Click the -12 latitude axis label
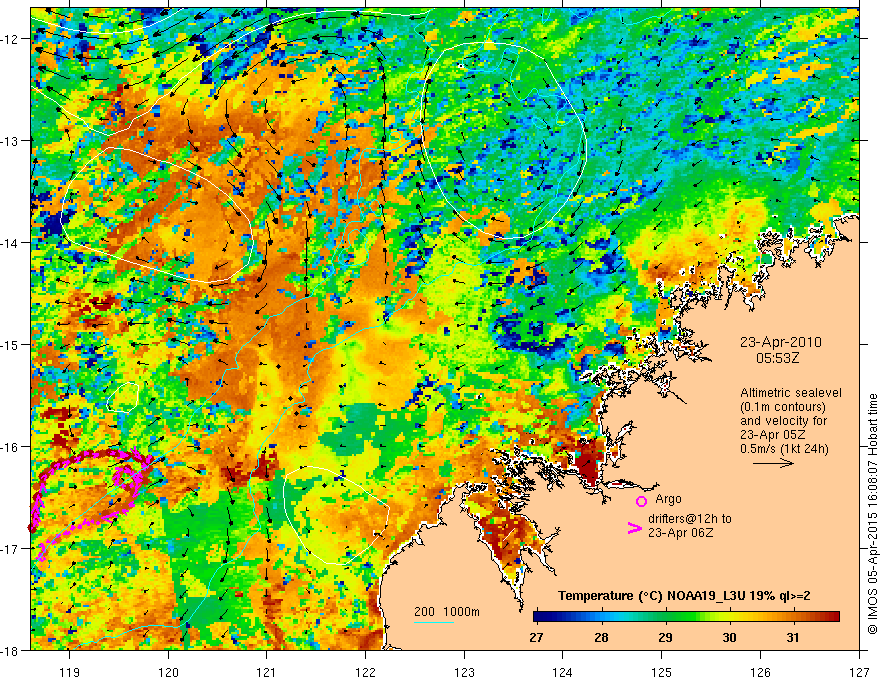 click(x=11, y=39)
